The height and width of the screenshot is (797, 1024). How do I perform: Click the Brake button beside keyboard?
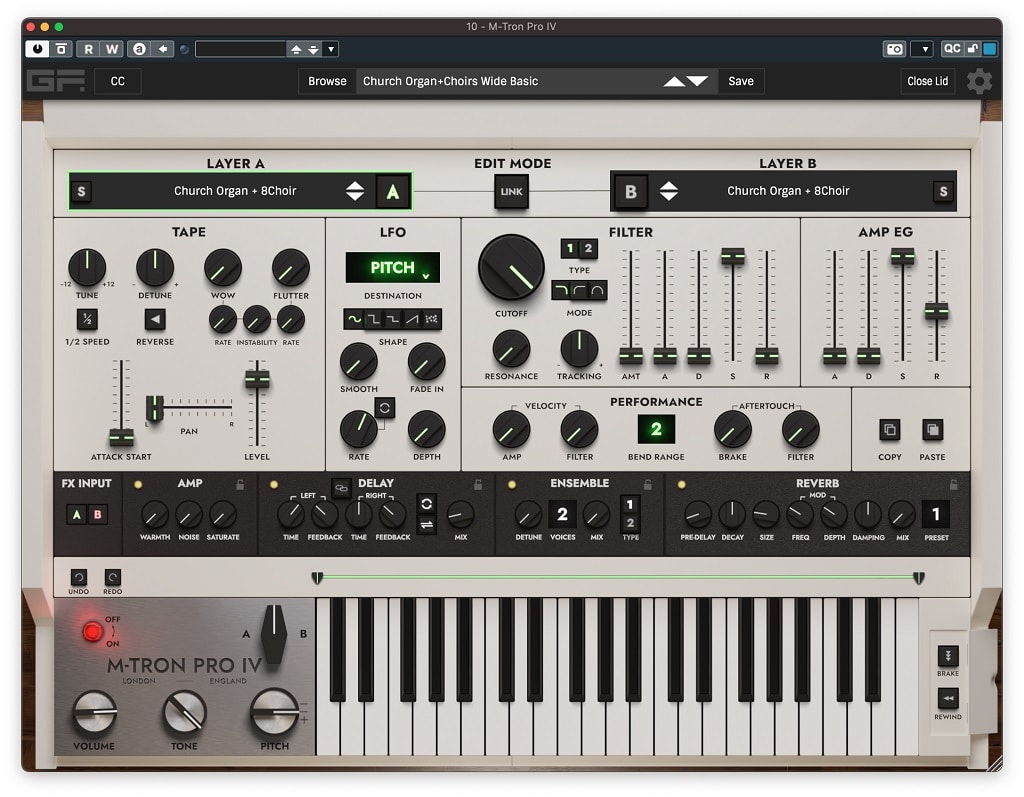pyautogui.click(x=948, y=655)
